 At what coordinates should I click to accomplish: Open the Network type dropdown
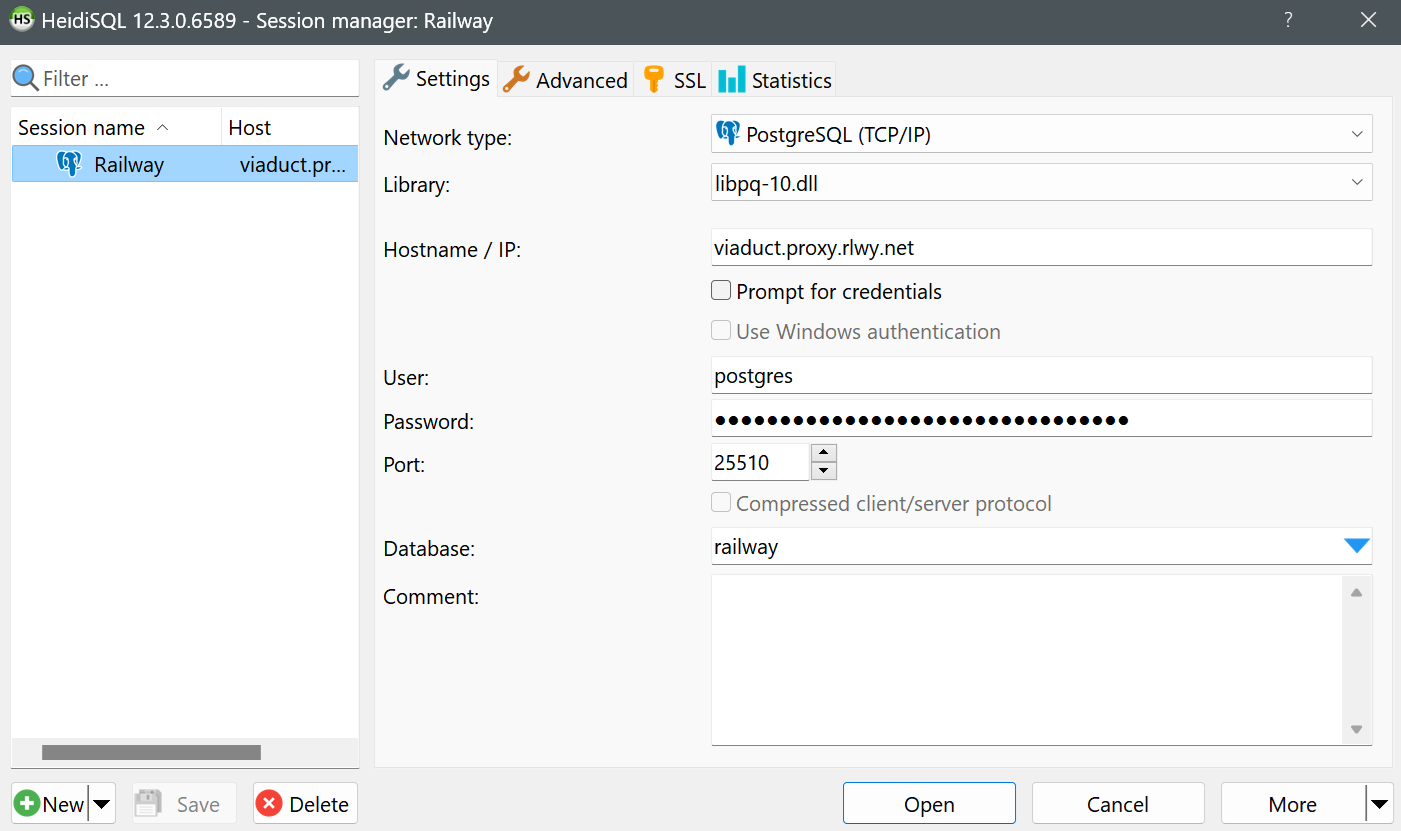[x=1357, y=134]
